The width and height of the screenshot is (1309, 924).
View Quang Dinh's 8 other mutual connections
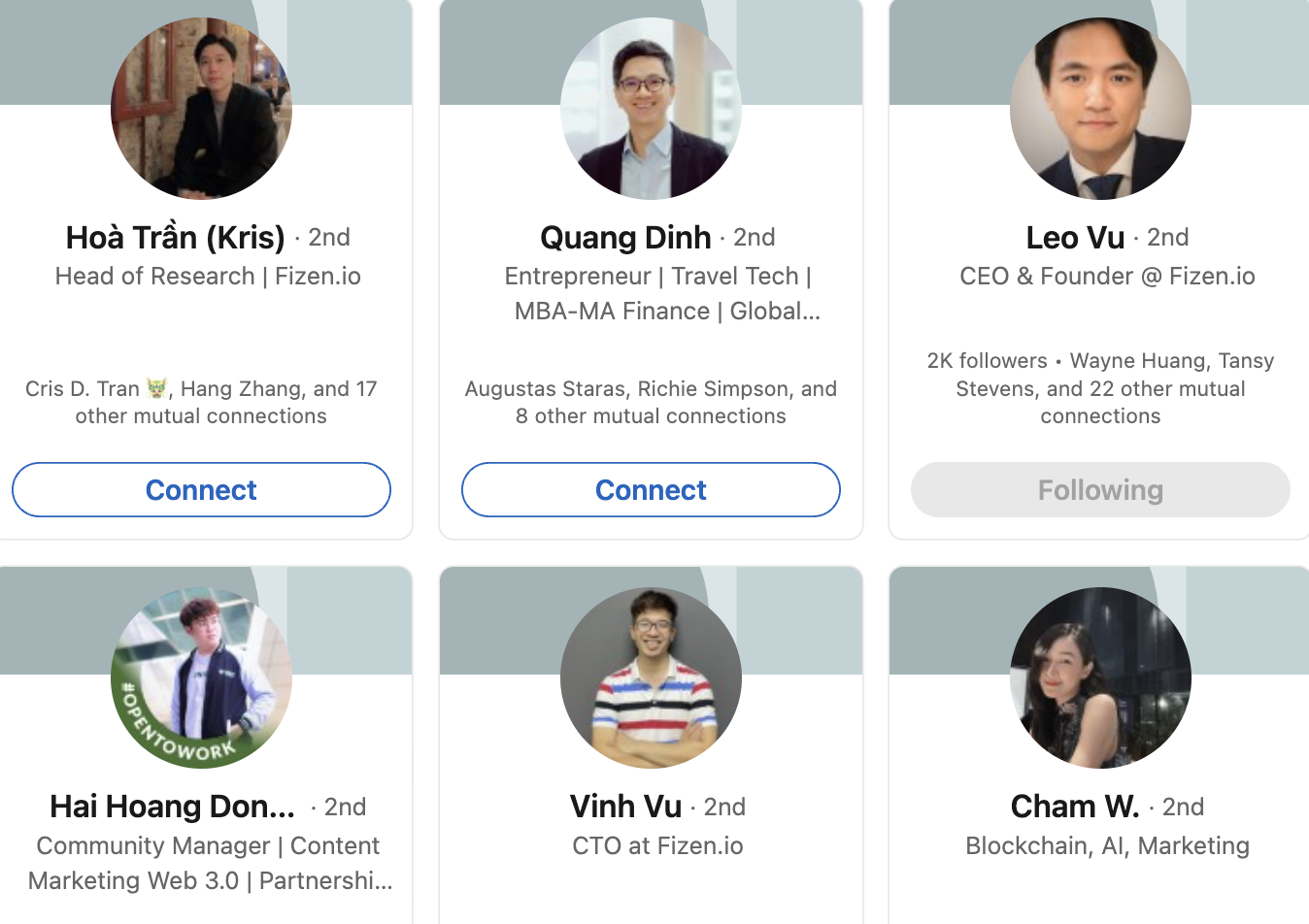[x=651, y=402]
